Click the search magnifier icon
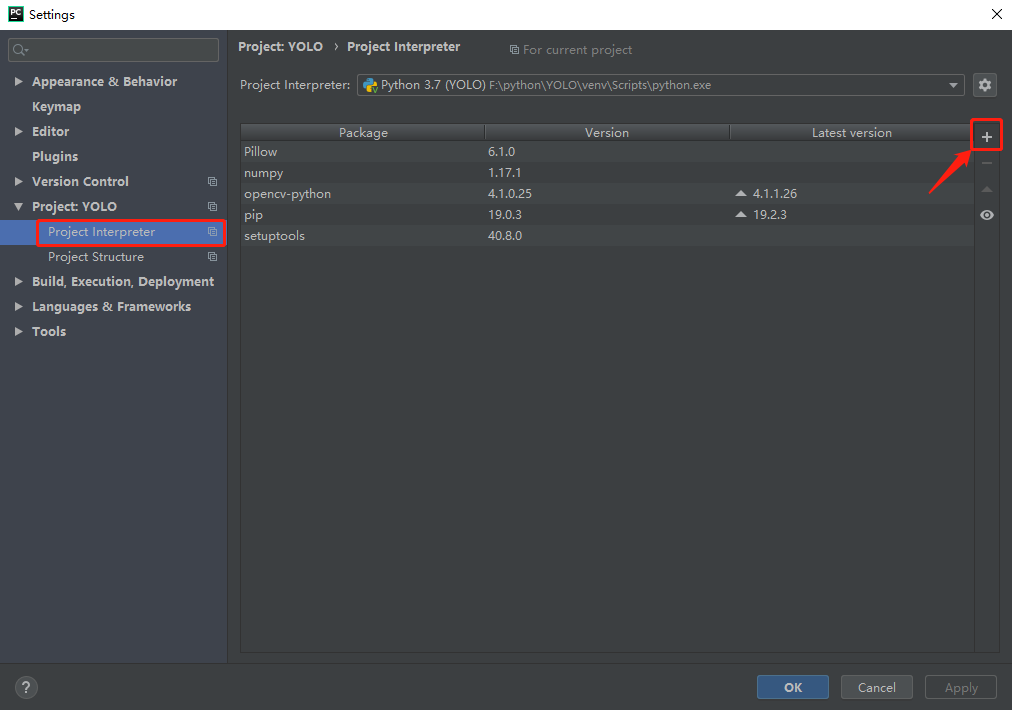 (20, 50)
